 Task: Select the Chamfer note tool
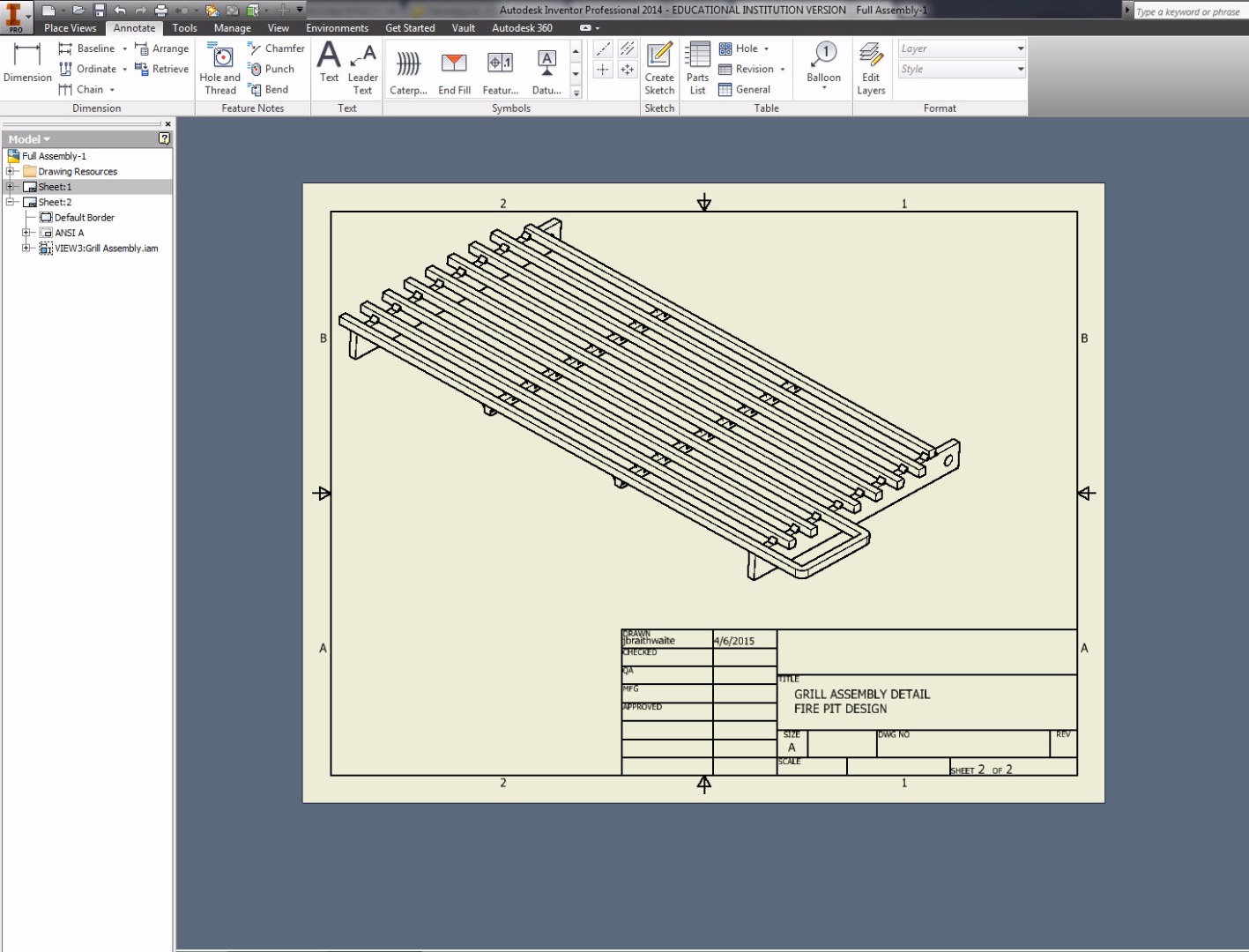[276, 48]
